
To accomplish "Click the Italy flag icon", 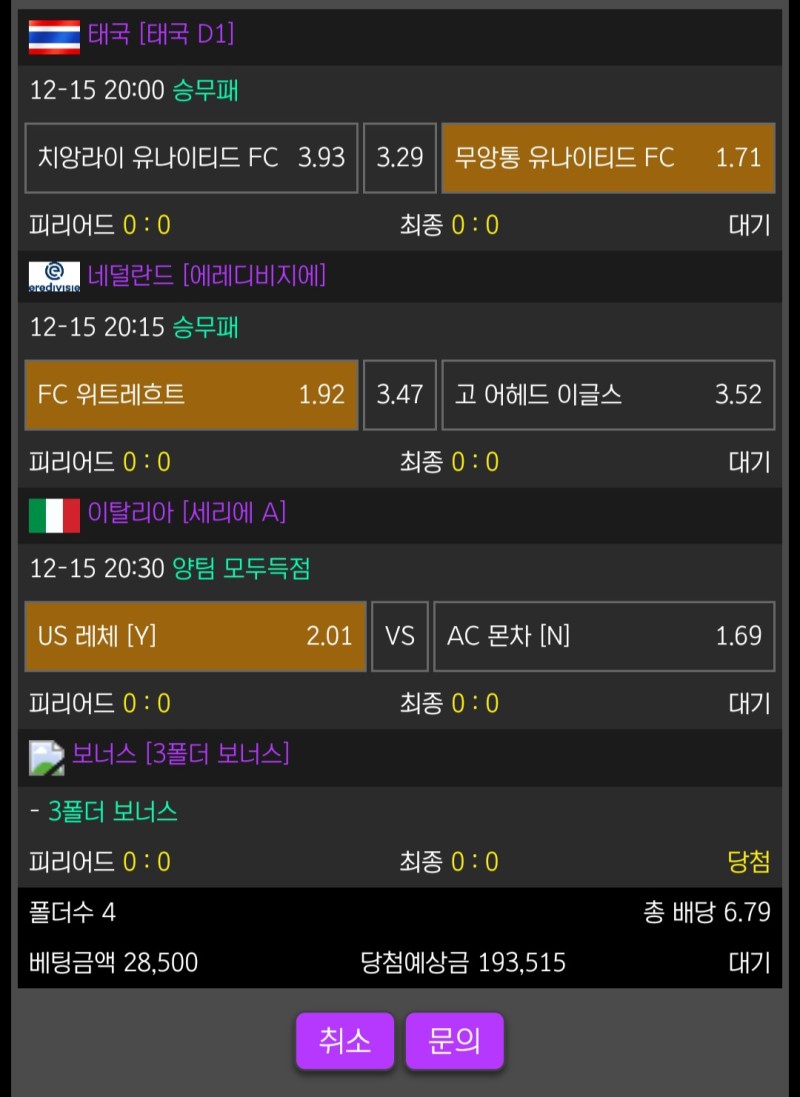I will (x=54, y=515).
